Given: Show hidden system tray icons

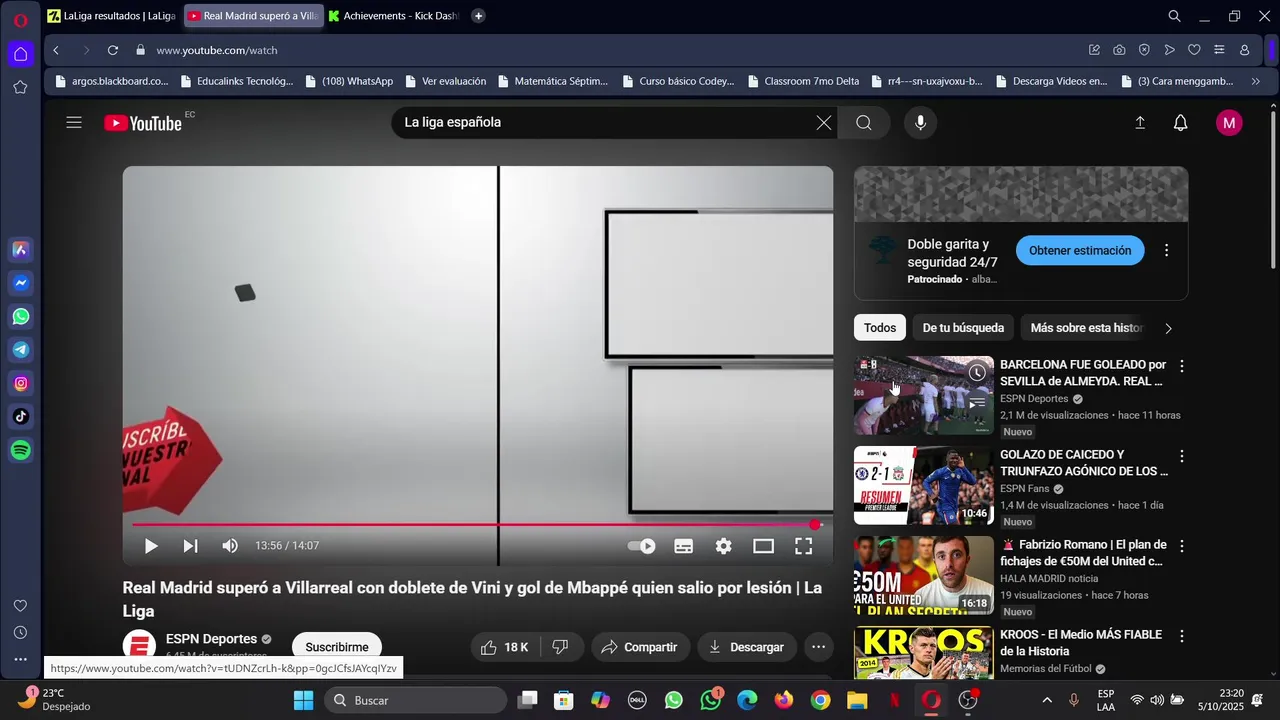Looking at the screenshot, I should pyautogui.click(x=1047, y=700).
